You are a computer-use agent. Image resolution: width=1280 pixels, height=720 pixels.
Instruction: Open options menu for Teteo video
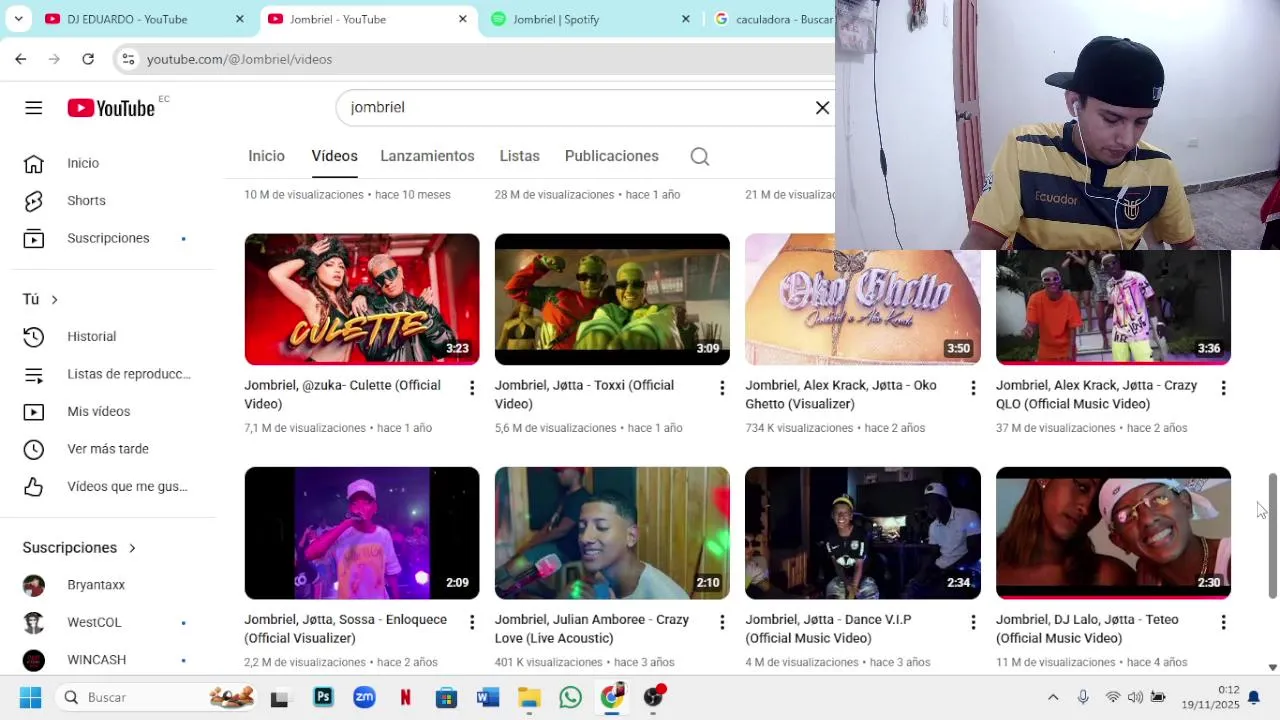point(1223,622)
